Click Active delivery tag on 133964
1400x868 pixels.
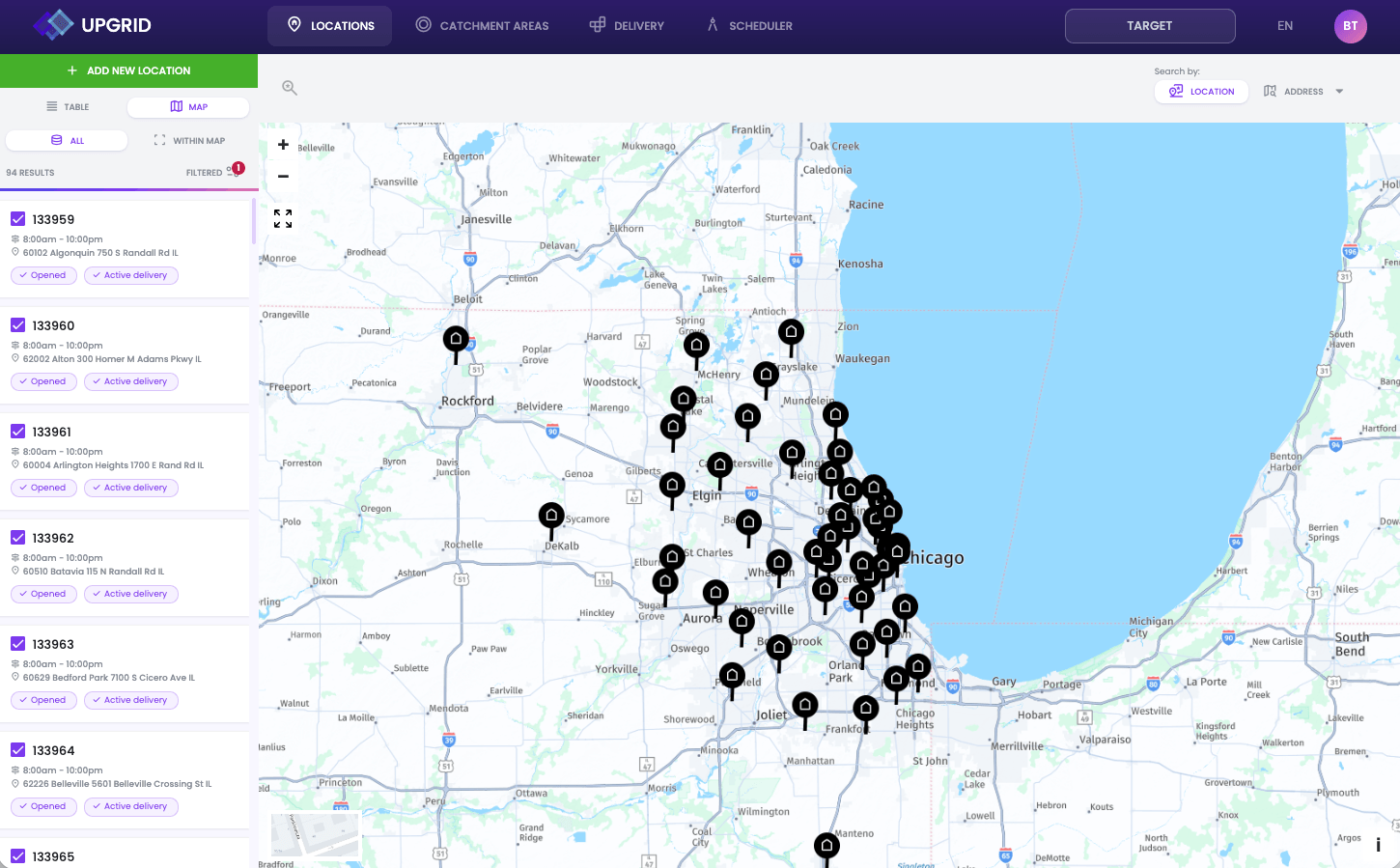point(130,806)
